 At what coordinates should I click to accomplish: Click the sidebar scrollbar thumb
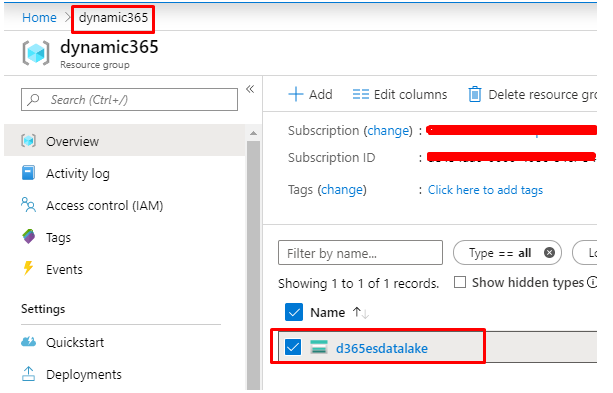coord(253,265)
